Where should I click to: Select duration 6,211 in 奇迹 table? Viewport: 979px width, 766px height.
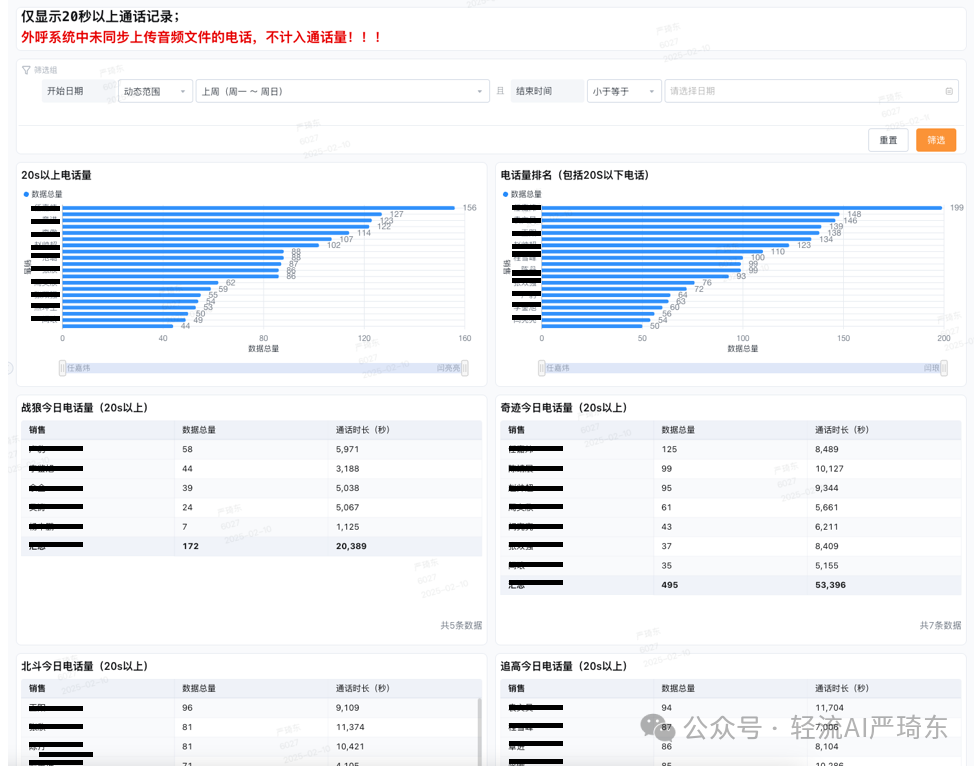pos(827,526)
